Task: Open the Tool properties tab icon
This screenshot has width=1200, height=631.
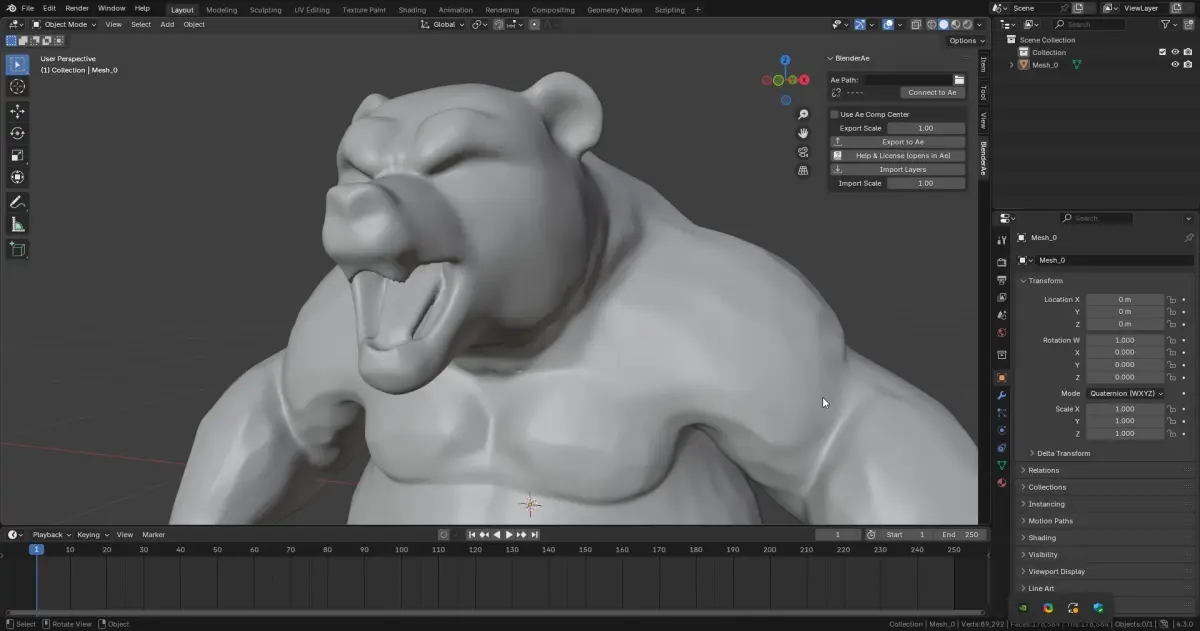Action: pyautogui.click(x=1001, y=240)
